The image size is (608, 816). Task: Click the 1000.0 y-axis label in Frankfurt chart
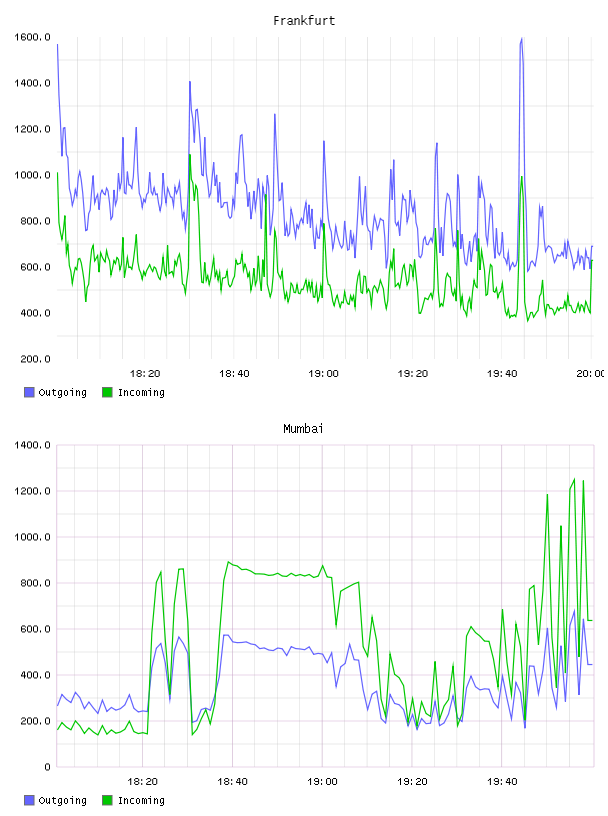click(x=32, y=175)
